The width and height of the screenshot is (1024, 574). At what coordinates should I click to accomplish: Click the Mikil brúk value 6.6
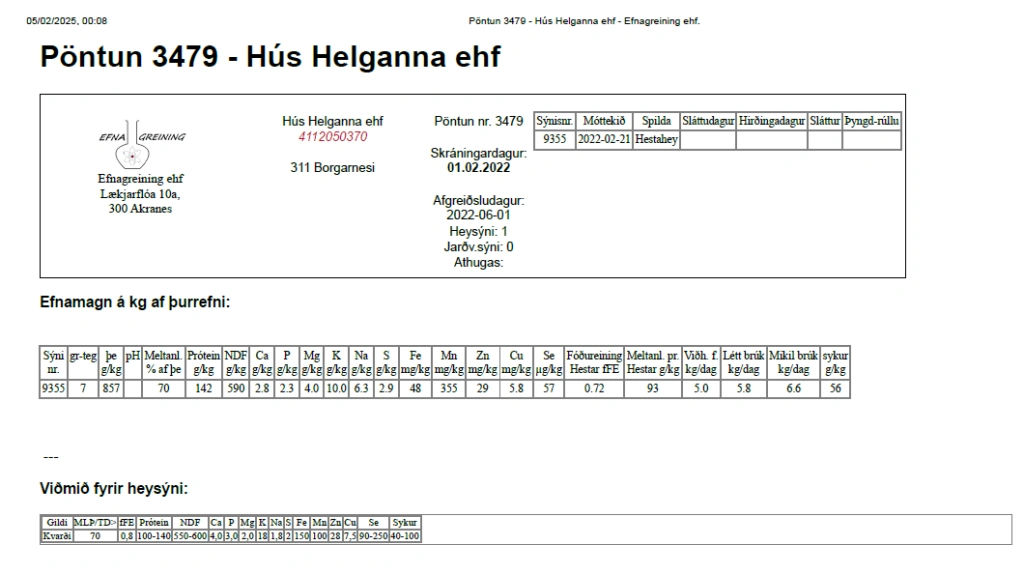click(793, 389)
